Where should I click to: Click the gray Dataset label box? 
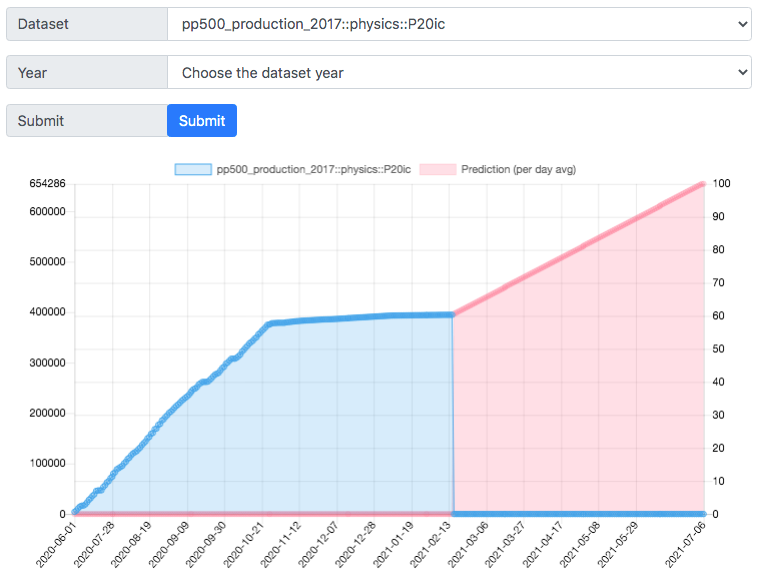click(87, 24)
